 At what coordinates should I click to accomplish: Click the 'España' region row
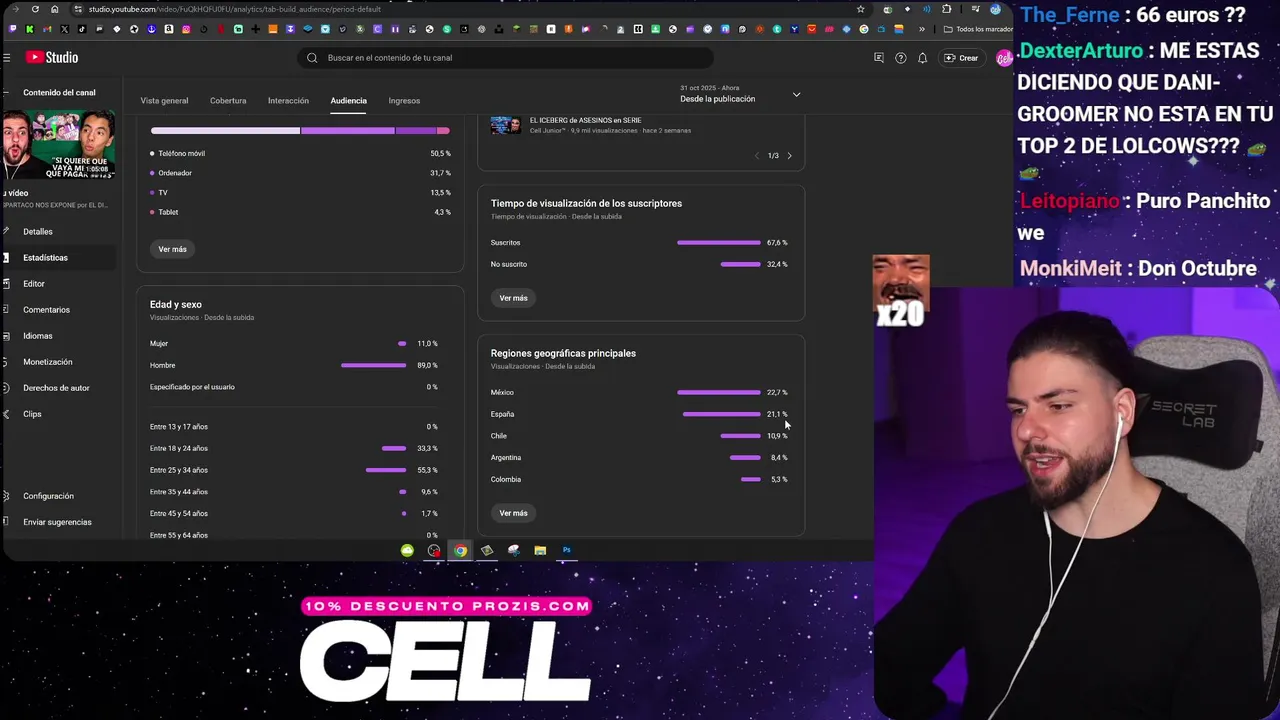pyautogui.click(x=639, y=414)
